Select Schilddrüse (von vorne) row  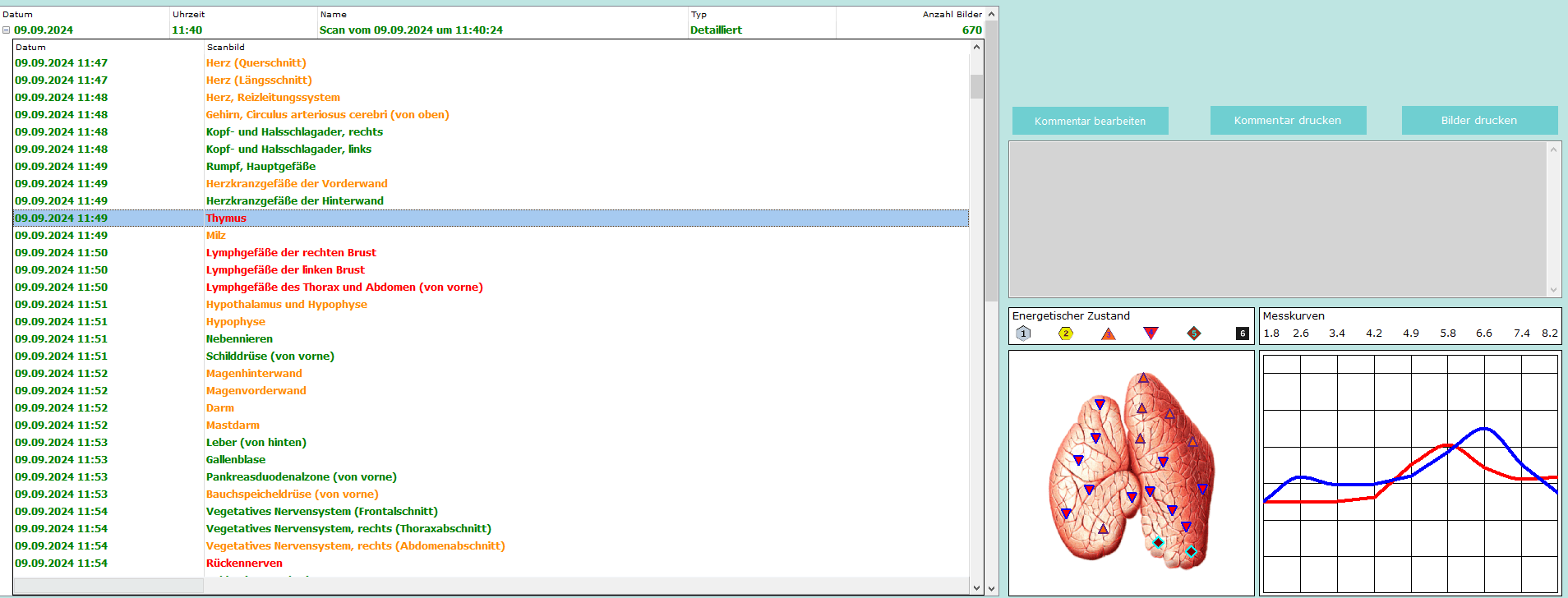click(x=491, y=356)
